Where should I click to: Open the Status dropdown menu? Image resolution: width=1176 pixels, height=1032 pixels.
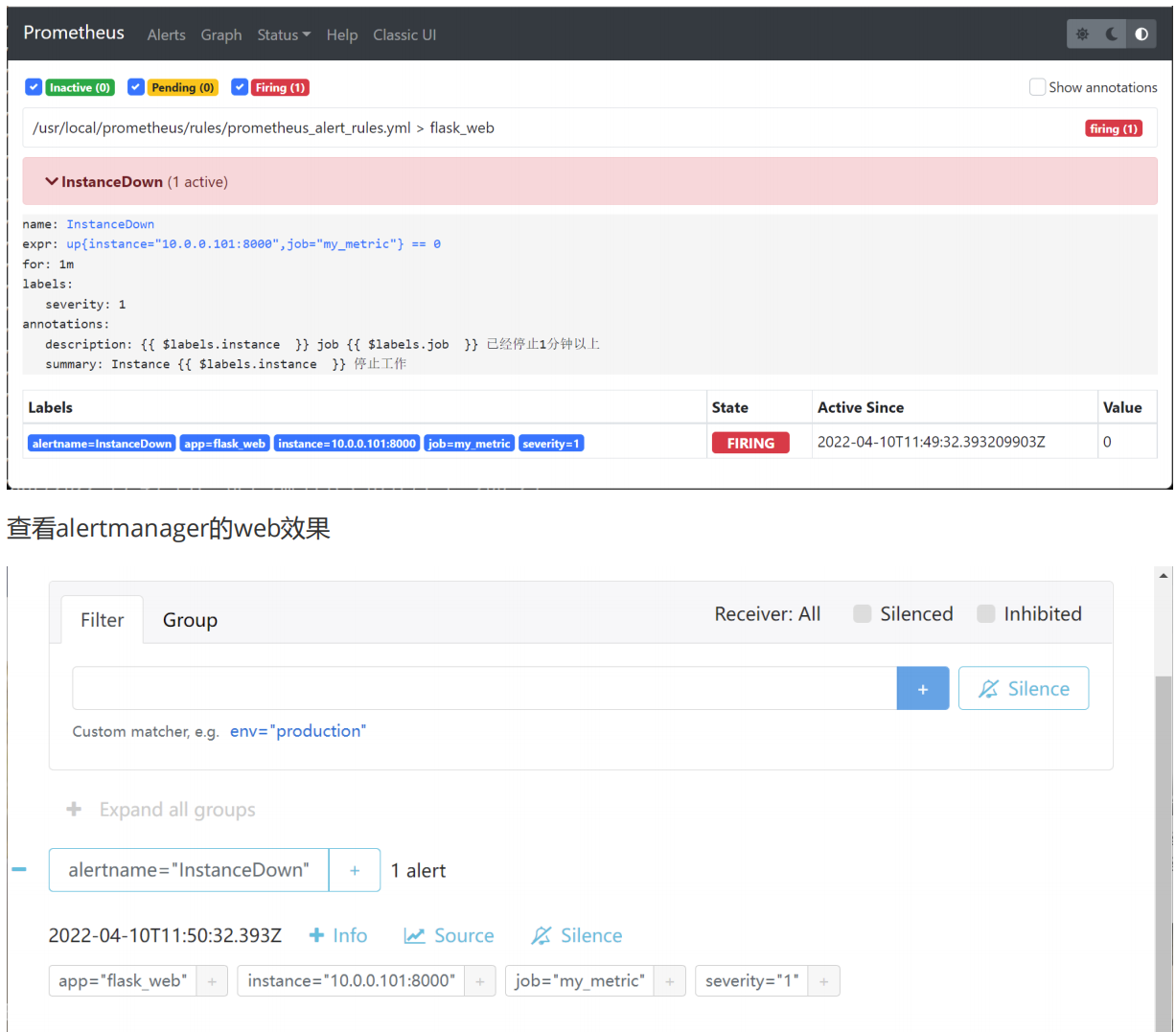[284, 34]
